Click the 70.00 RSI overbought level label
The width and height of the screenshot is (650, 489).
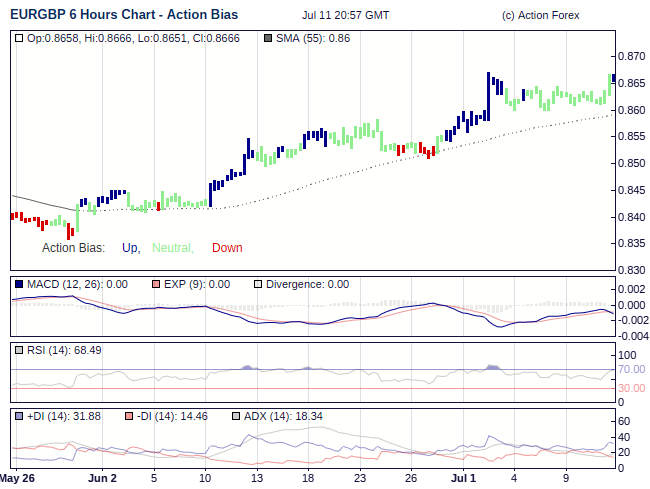(632, 370)
